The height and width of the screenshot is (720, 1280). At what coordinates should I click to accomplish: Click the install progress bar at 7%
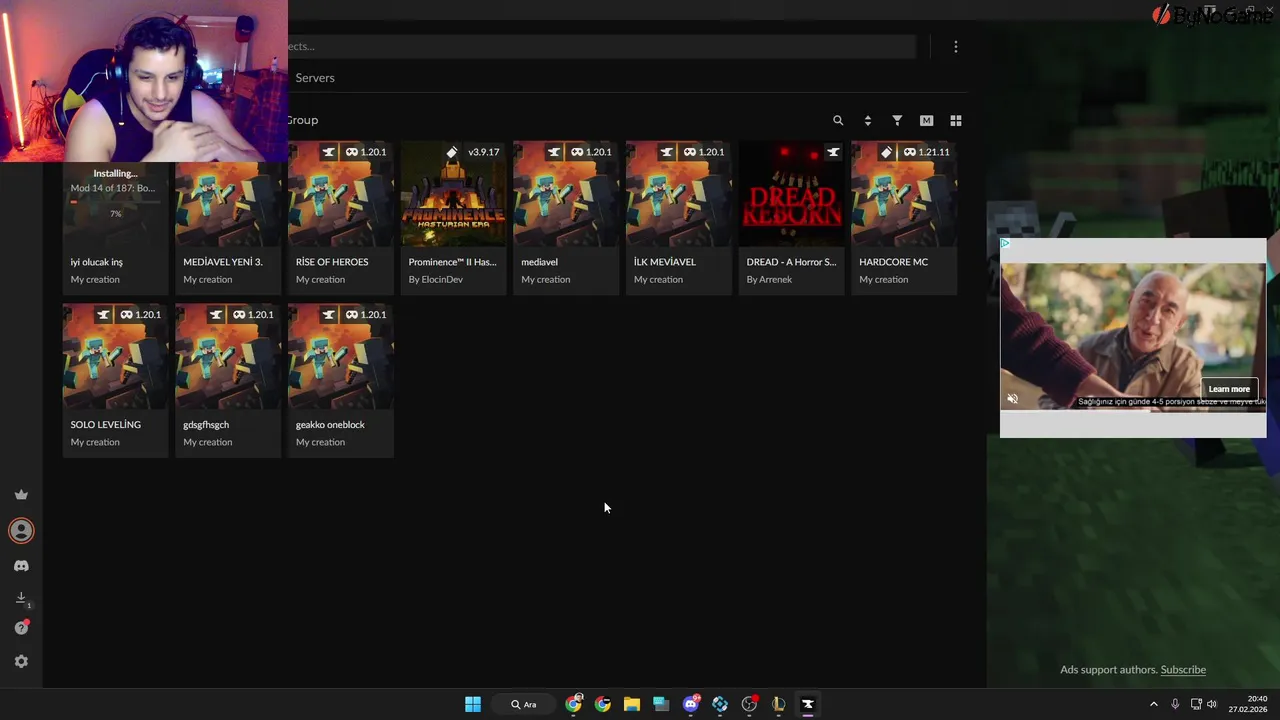[x=115, y=201]
